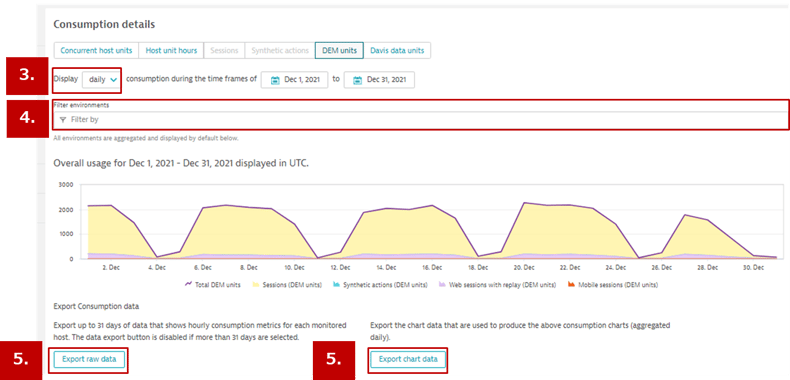The width and height of the screenshot is (790, 380).
Task: Click the Sessions tab
Action: click(x=224, y=50)
